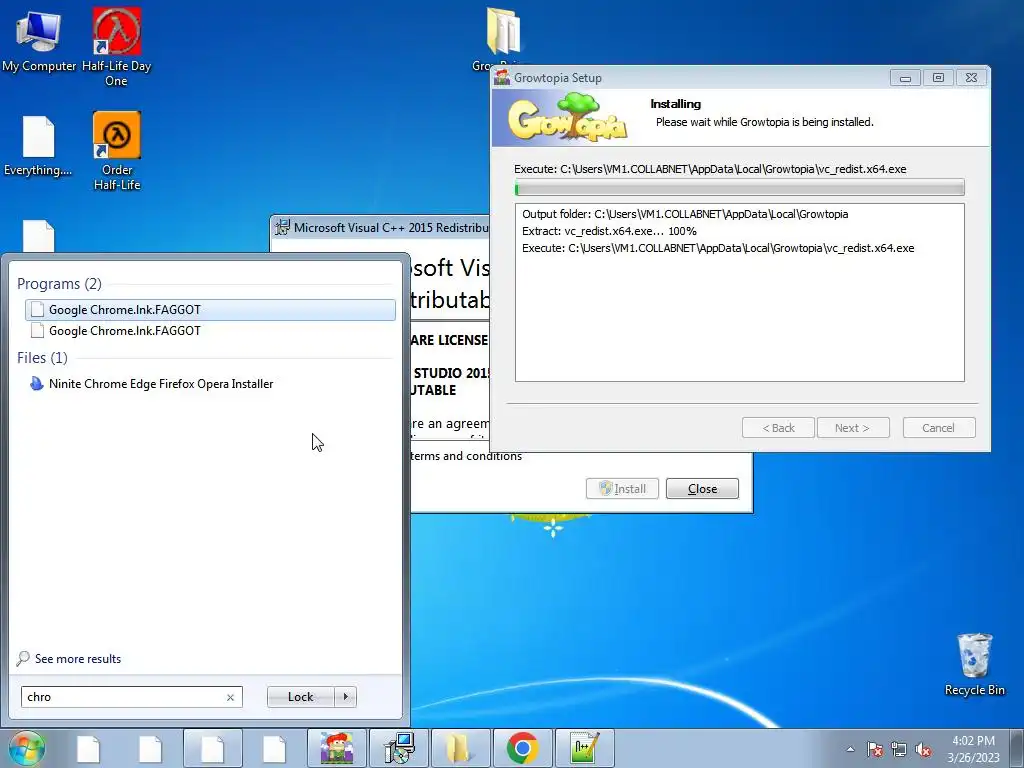Minimize the Growtopia Setup window
This screenshot has height=768, width=1024.
[905, 78]
